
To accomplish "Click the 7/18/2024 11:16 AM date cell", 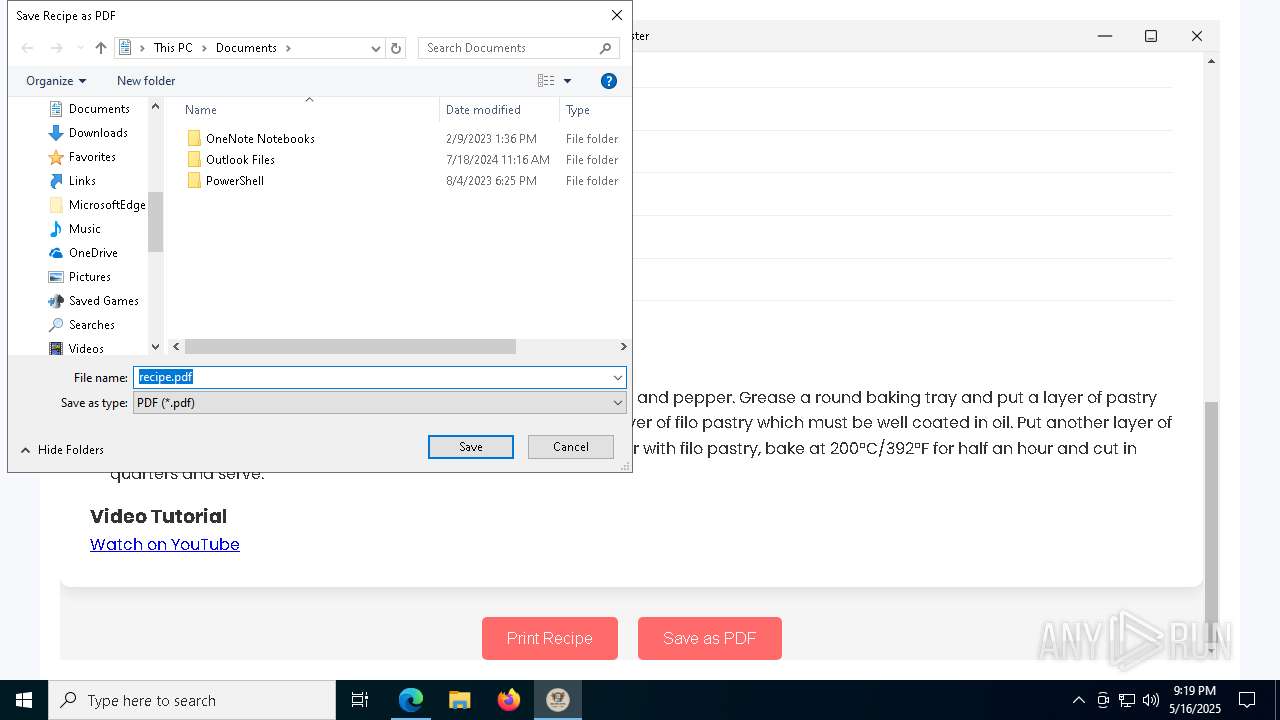I will (x=498, y=160).
